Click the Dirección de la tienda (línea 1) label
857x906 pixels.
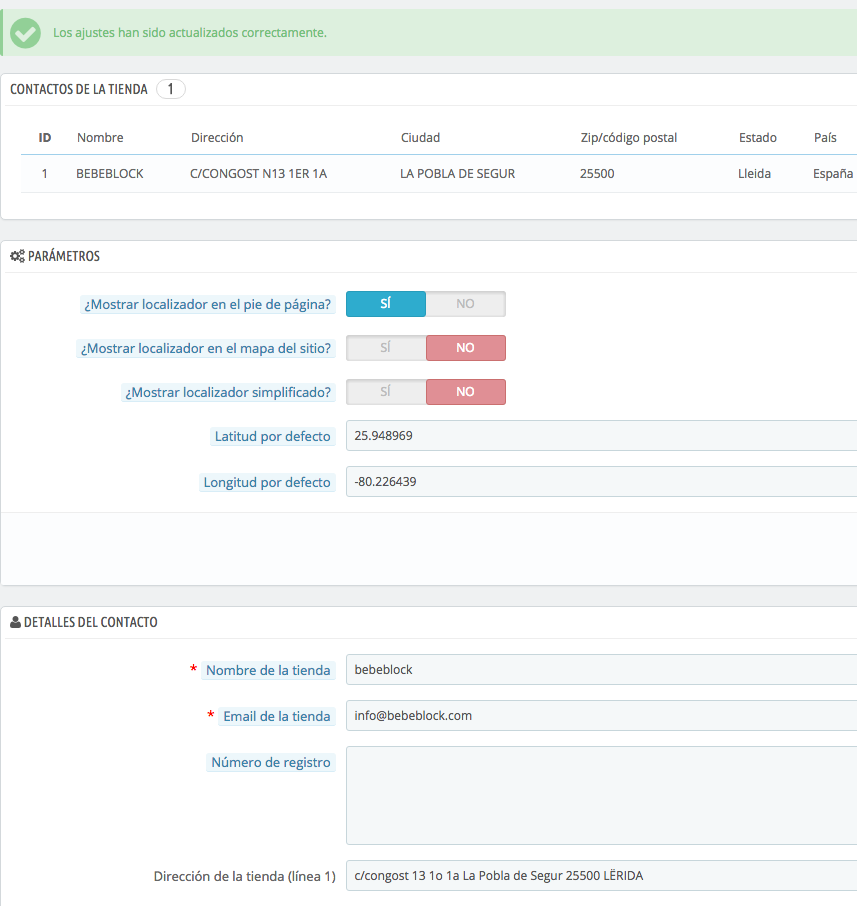coord(244,877)
